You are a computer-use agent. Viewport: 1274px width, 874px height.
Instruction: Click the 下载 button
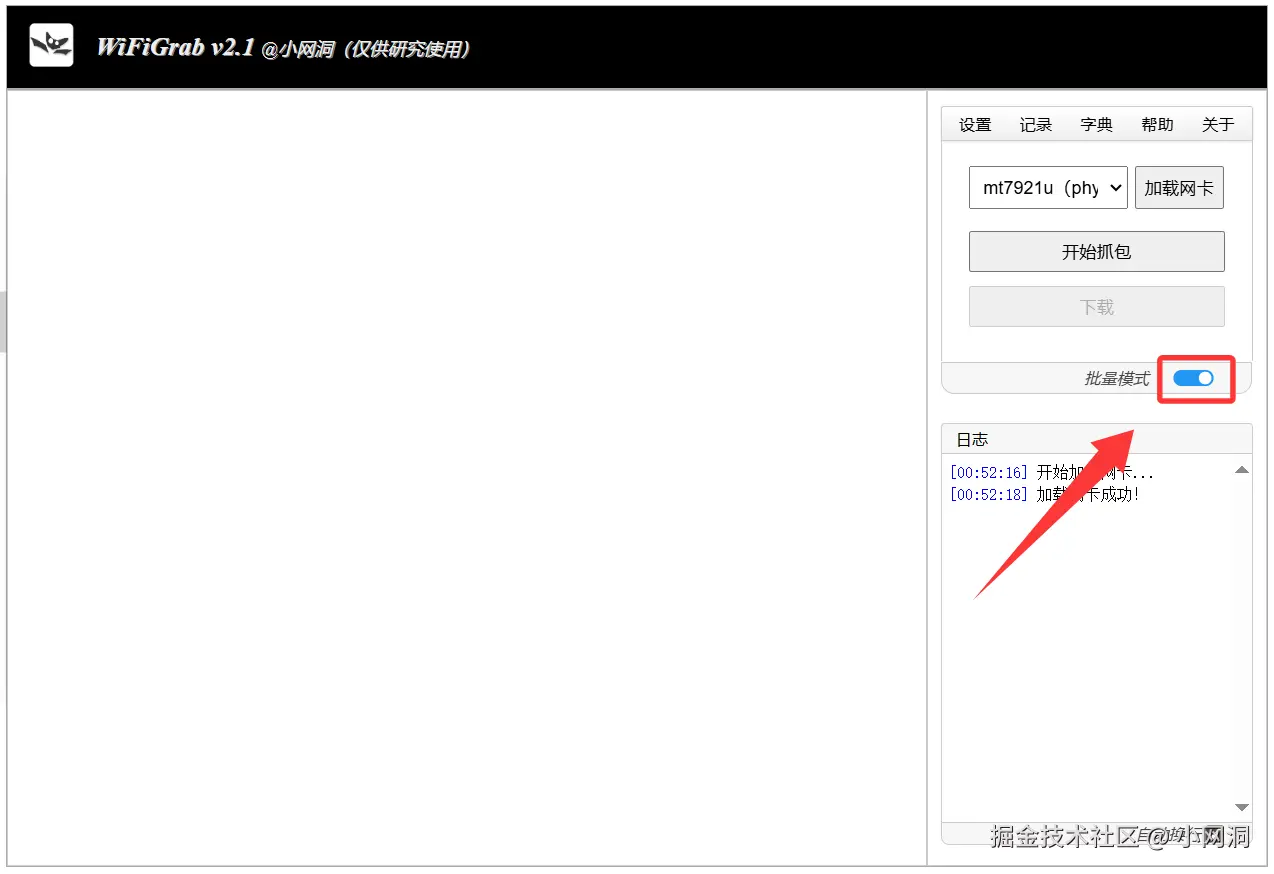(x=1097, y=307)
